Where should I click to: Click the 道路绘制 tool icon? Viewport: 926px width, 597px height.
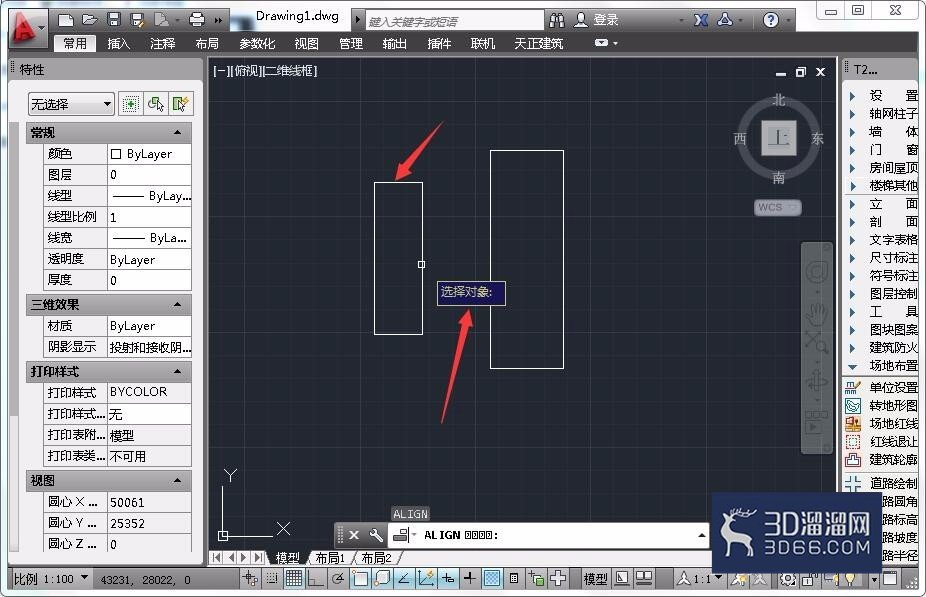[x=853, y=484]
